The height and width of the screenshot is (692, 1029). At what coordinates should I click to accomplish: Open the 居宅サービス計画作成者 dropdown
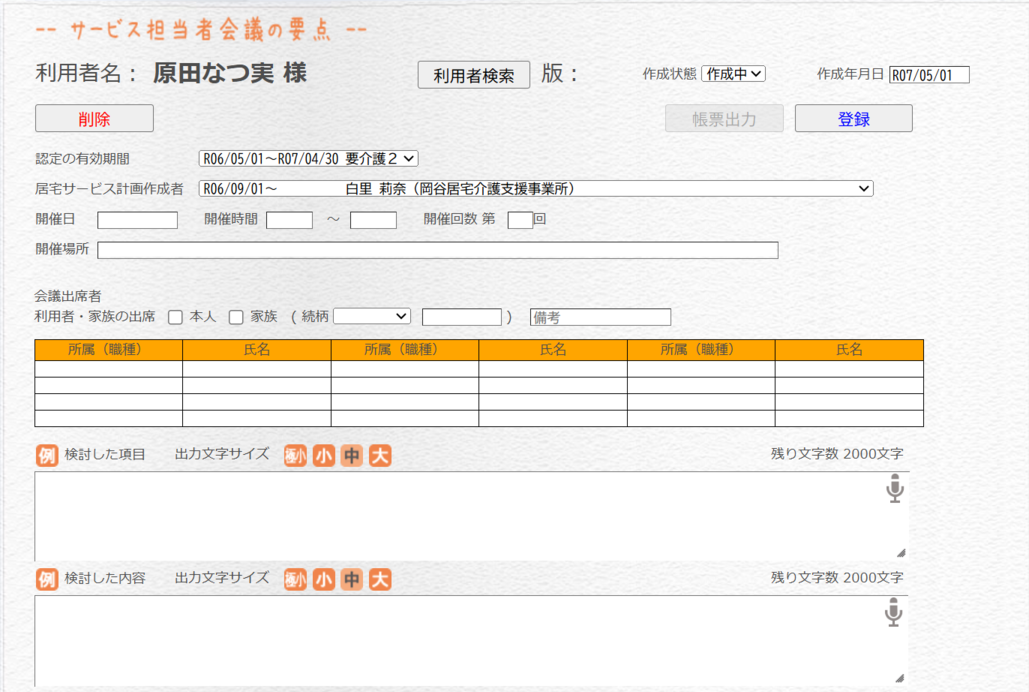coord(535,188)
